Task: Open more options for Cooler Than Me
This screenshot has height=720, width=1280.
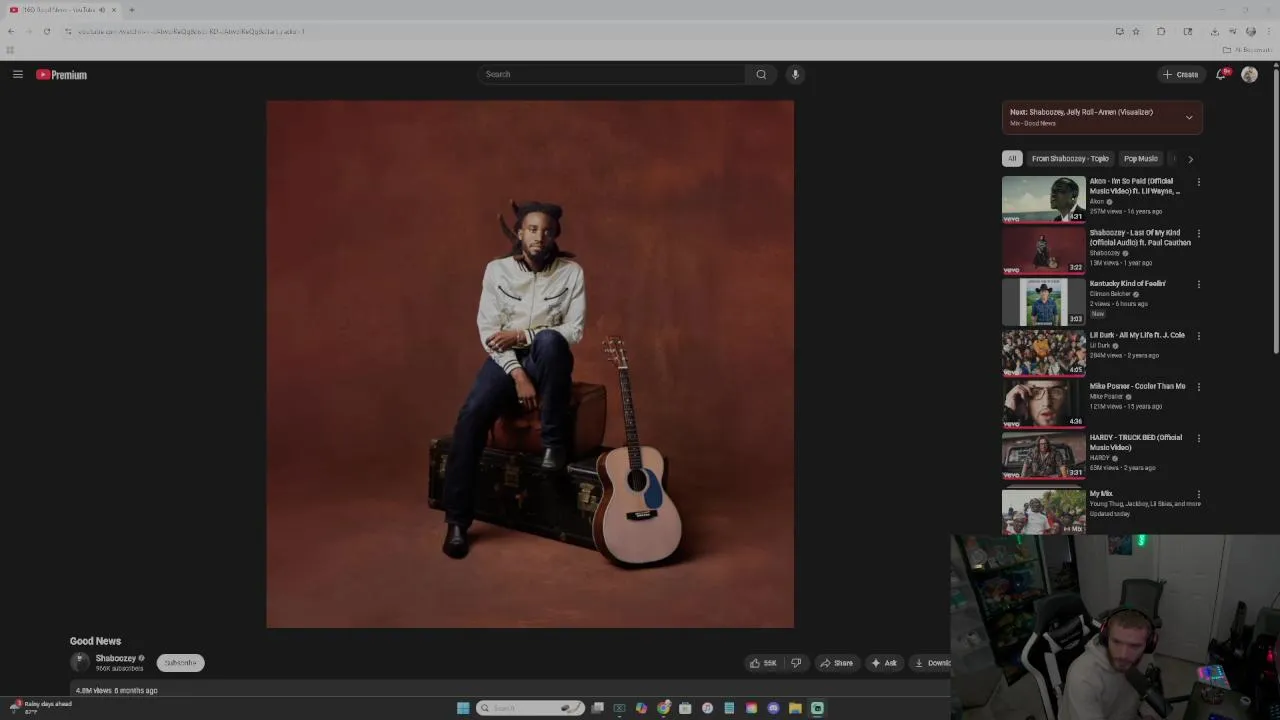Action: click(x=1198, y=387)
